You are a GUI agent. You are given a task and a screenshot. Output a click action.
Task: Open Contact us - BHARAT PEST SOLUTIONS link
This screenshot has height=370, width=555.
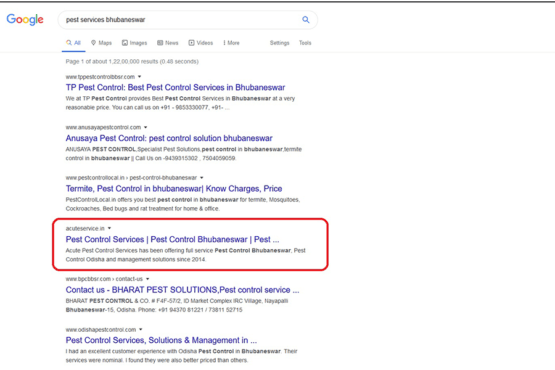[182, 290]
